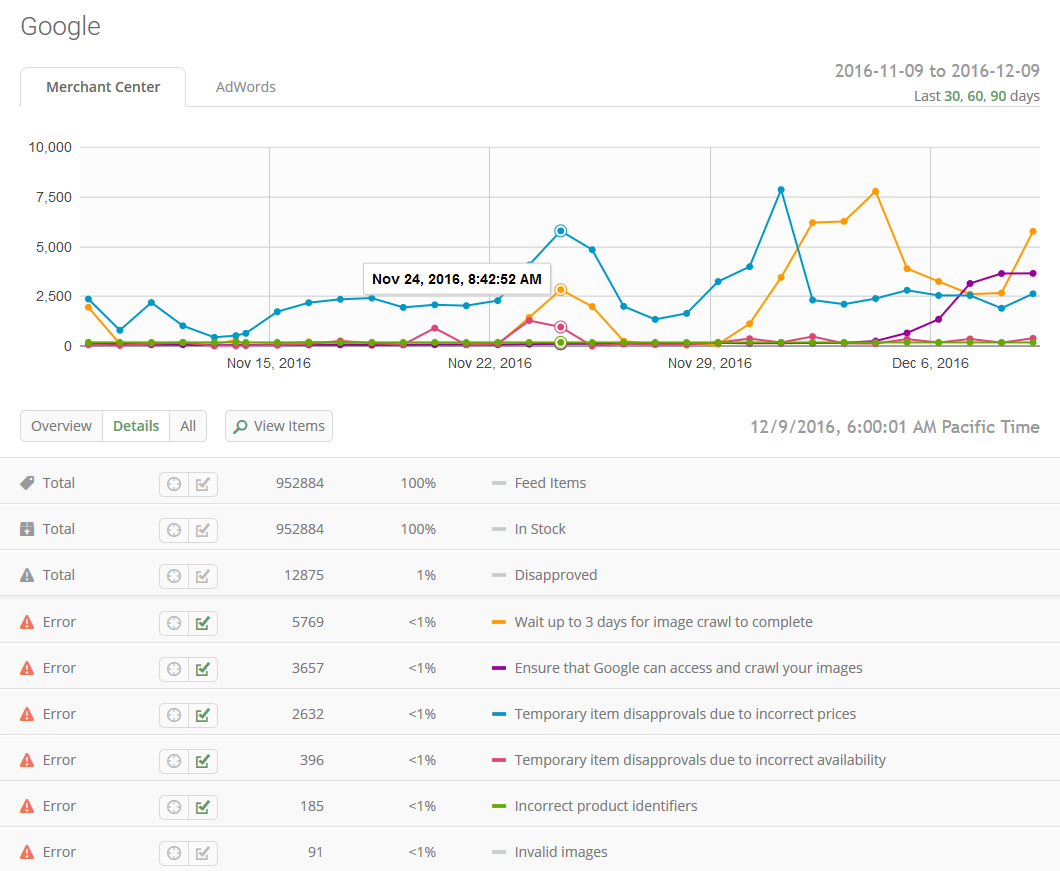Click the crosshair icon for Incorrect product identifiers

pyautogui.click(x=174, y=807)
